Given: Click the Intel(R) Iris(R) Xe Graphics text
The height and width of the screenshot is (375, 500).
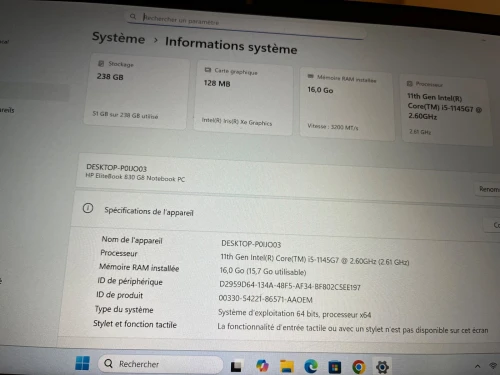Looking at the screenshot, I should tap(237, 121).
